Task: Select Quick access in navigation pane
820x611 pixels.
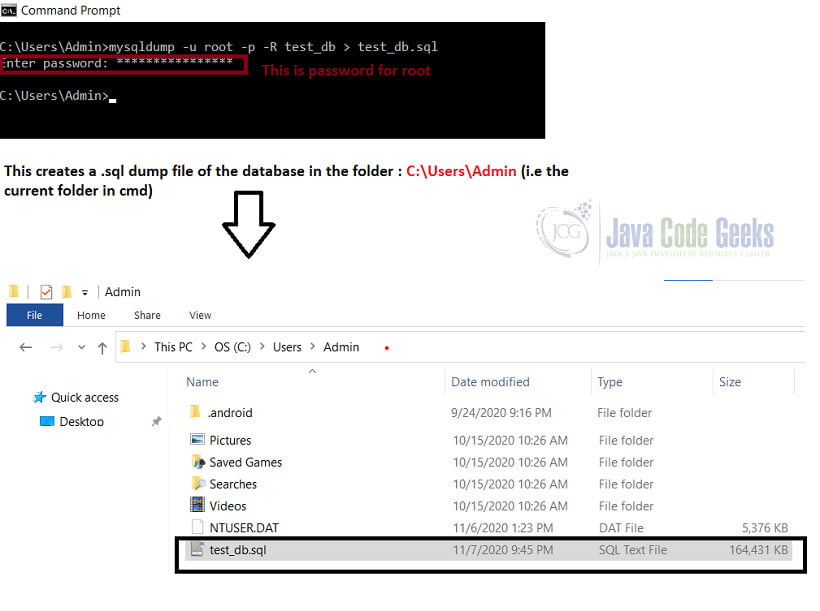Action: click(85, 398)
